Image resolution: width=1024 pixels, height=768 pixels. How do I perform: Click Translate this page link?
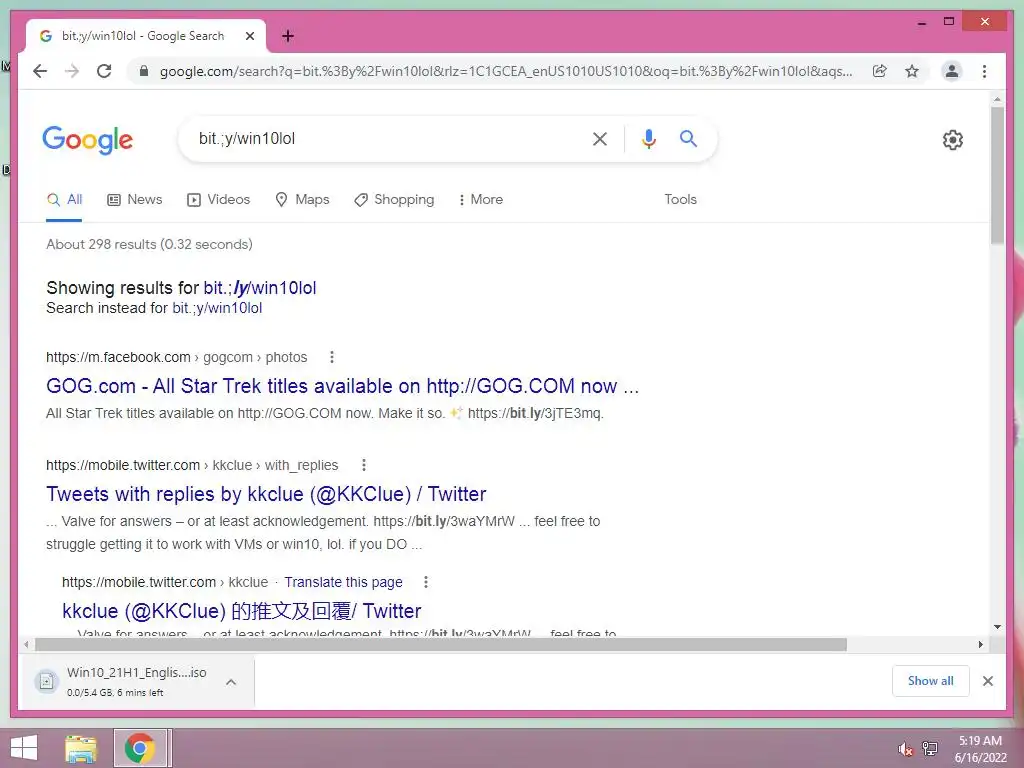(344, 582)
